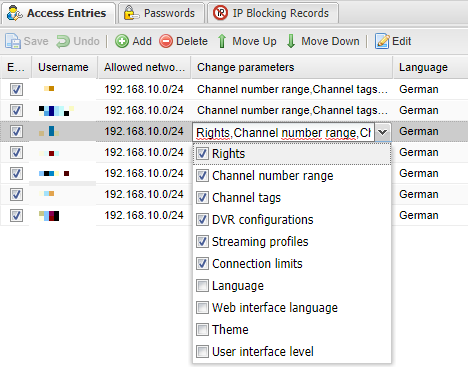Click the green Move Up arrow icon

coord(222,41)
